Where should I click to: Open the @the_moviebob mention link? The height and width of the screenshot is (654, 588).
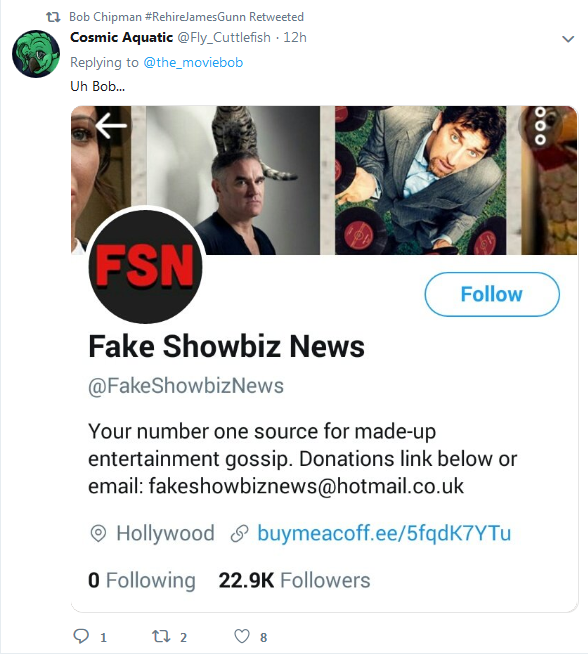[x=193, y=62]
